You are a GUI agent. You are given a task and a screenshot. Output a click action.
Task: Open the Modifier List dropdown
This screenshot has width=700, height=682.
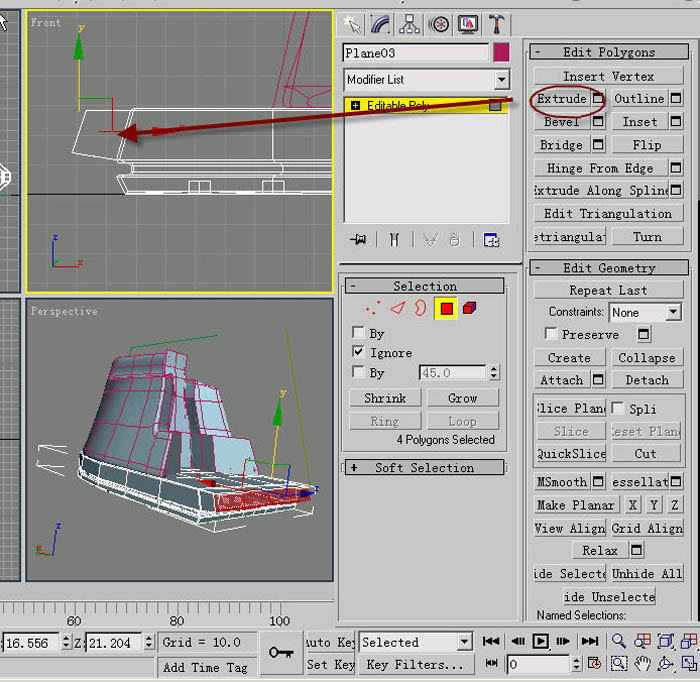pyautogui.click(x=502, y=80)
